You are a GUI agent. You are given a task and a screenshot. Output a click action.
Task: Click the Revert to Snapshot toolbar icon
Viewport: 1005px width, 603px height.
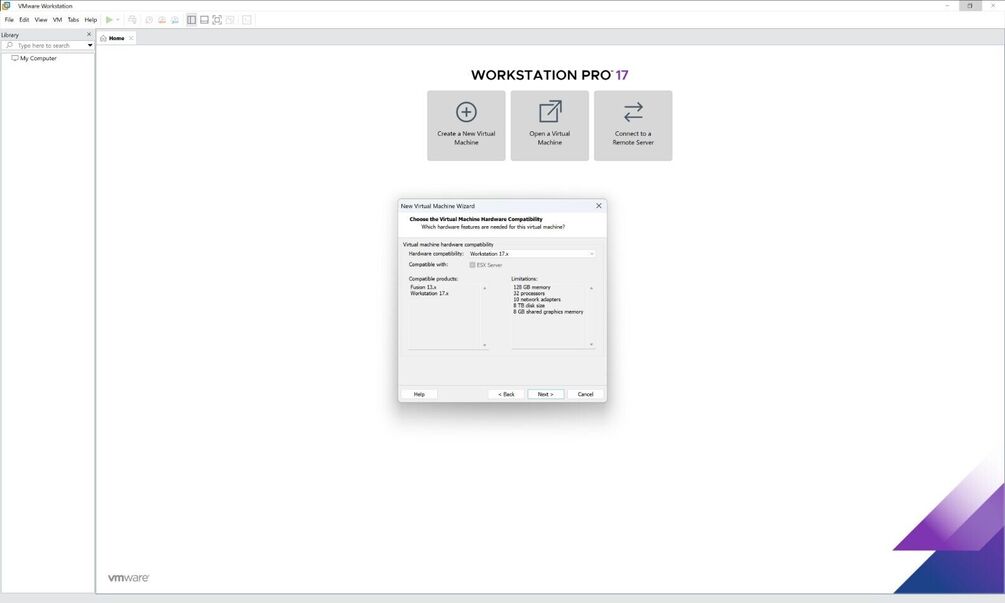[x=162, y=20]
